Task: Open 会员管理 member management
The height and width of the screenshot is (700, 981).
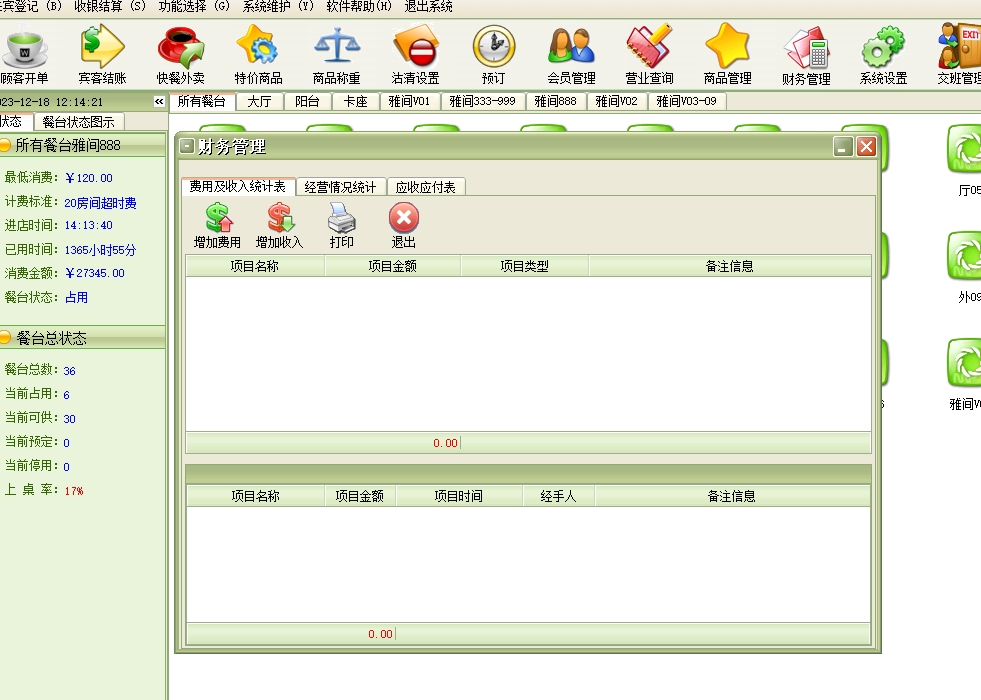Action: pos(571,55)
